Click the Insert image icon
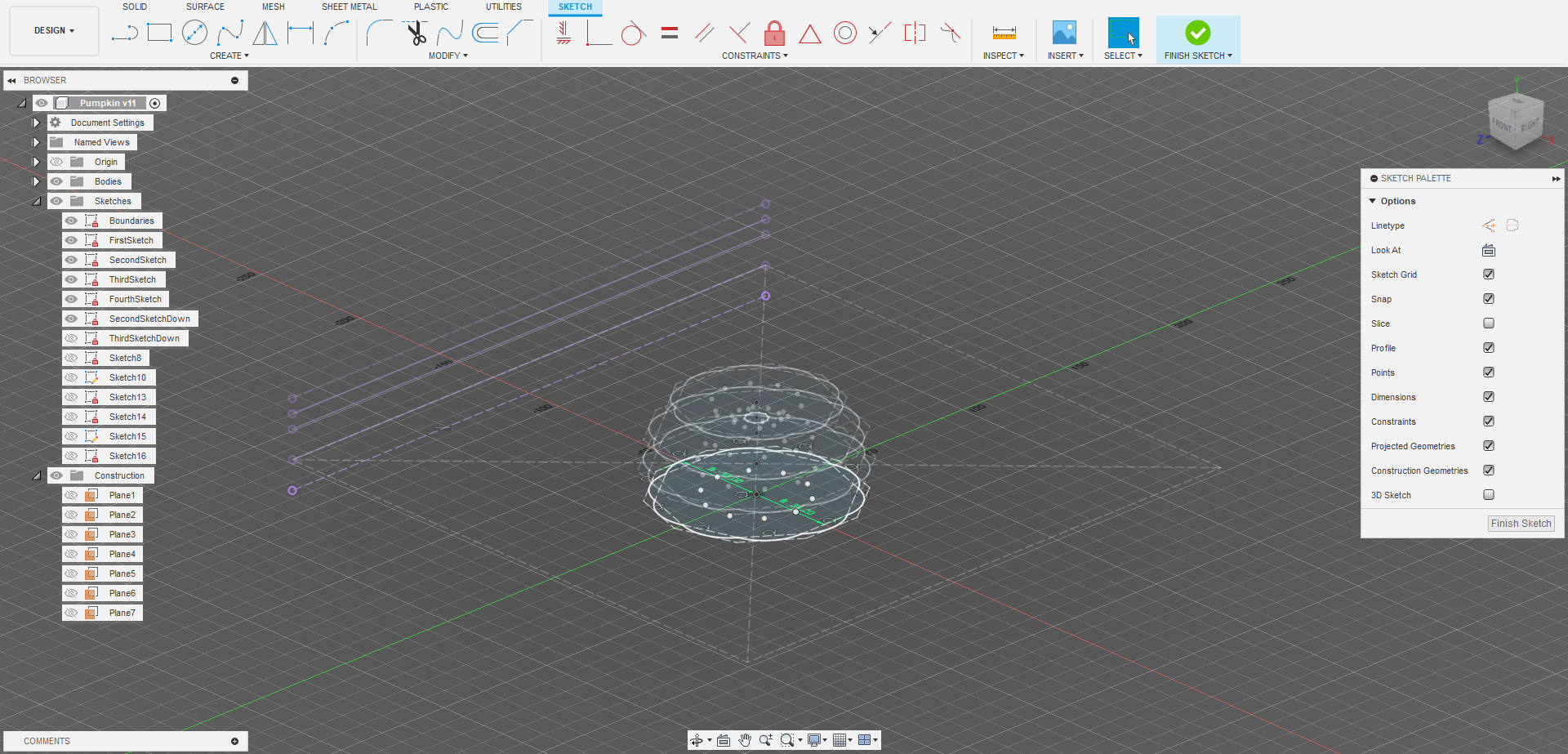Screen dimensions: 1568x754 [1064, 33]
